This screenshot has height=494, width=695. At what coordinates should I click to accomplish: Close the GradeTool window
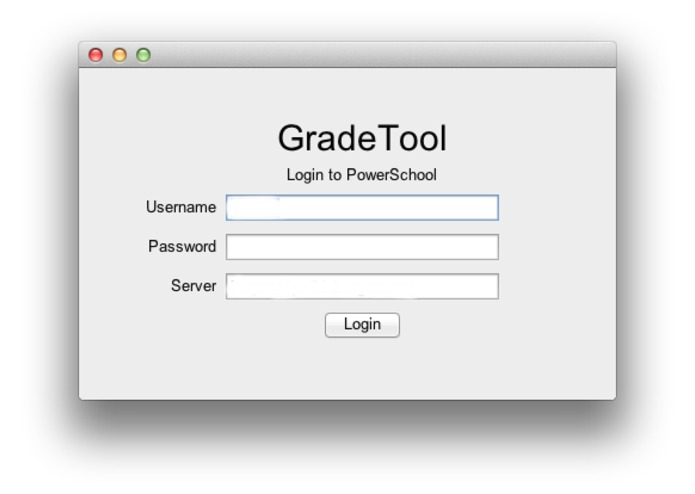click(x=96, y=55)
